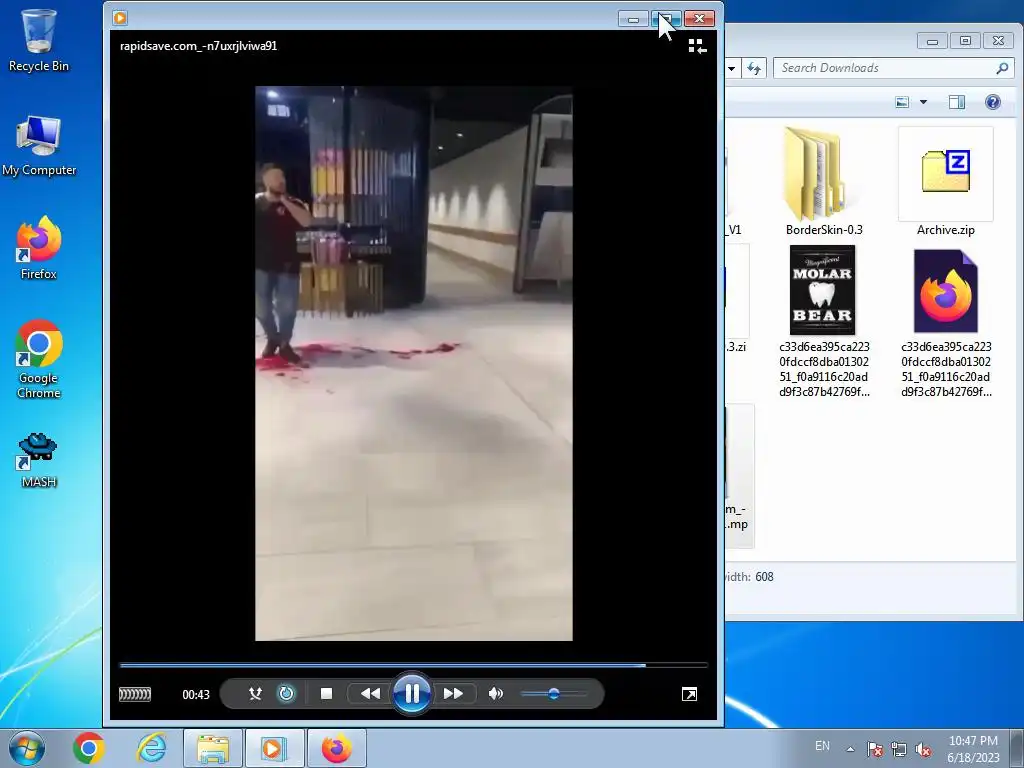Open the Action Center flag icon
This screenshot has height=768, width=1024.
coord(875,749)
